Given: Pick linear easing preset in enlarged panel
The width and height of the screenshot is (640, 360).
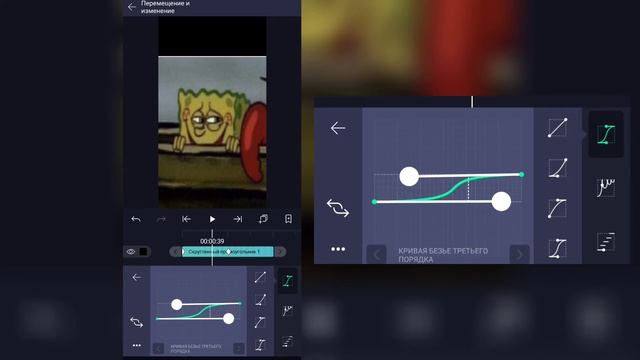Looking at the screenshot, I should [558, 127].
